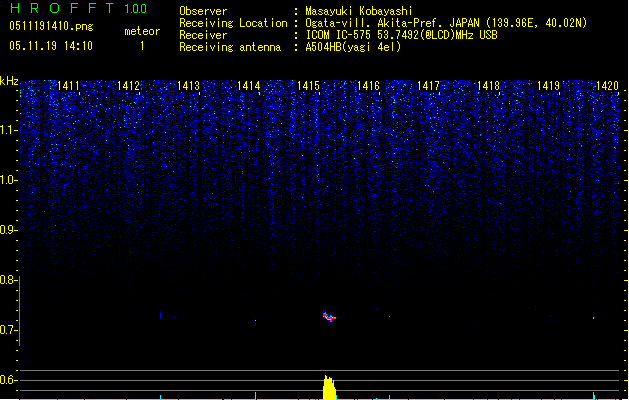Click the 1419 time axis label

pyautogui.click(x=548, y=86)
